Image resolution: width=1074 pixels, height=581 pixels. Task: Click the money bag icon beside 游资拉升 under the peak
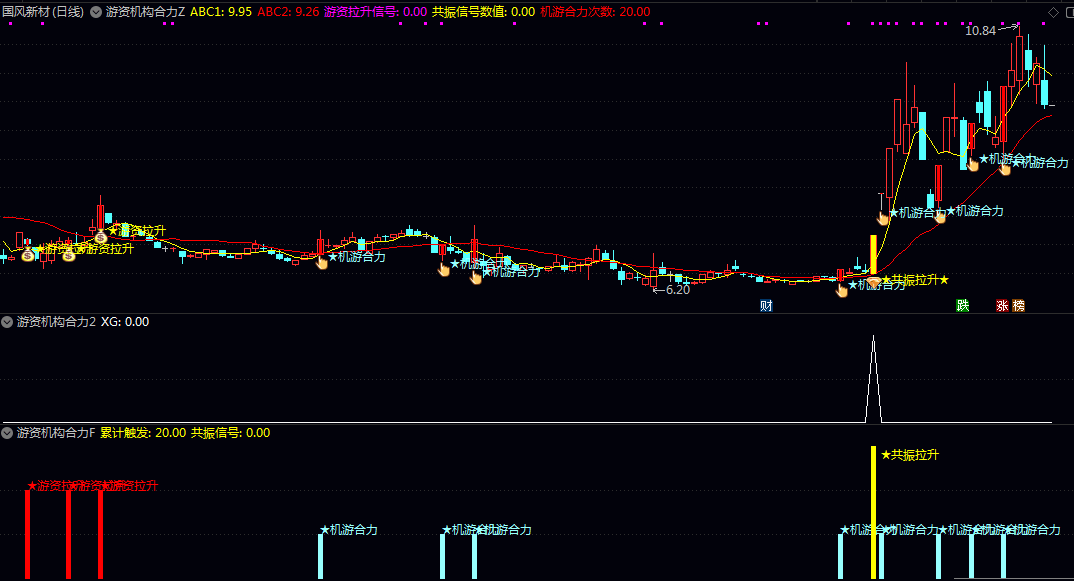tap(101, 237)
